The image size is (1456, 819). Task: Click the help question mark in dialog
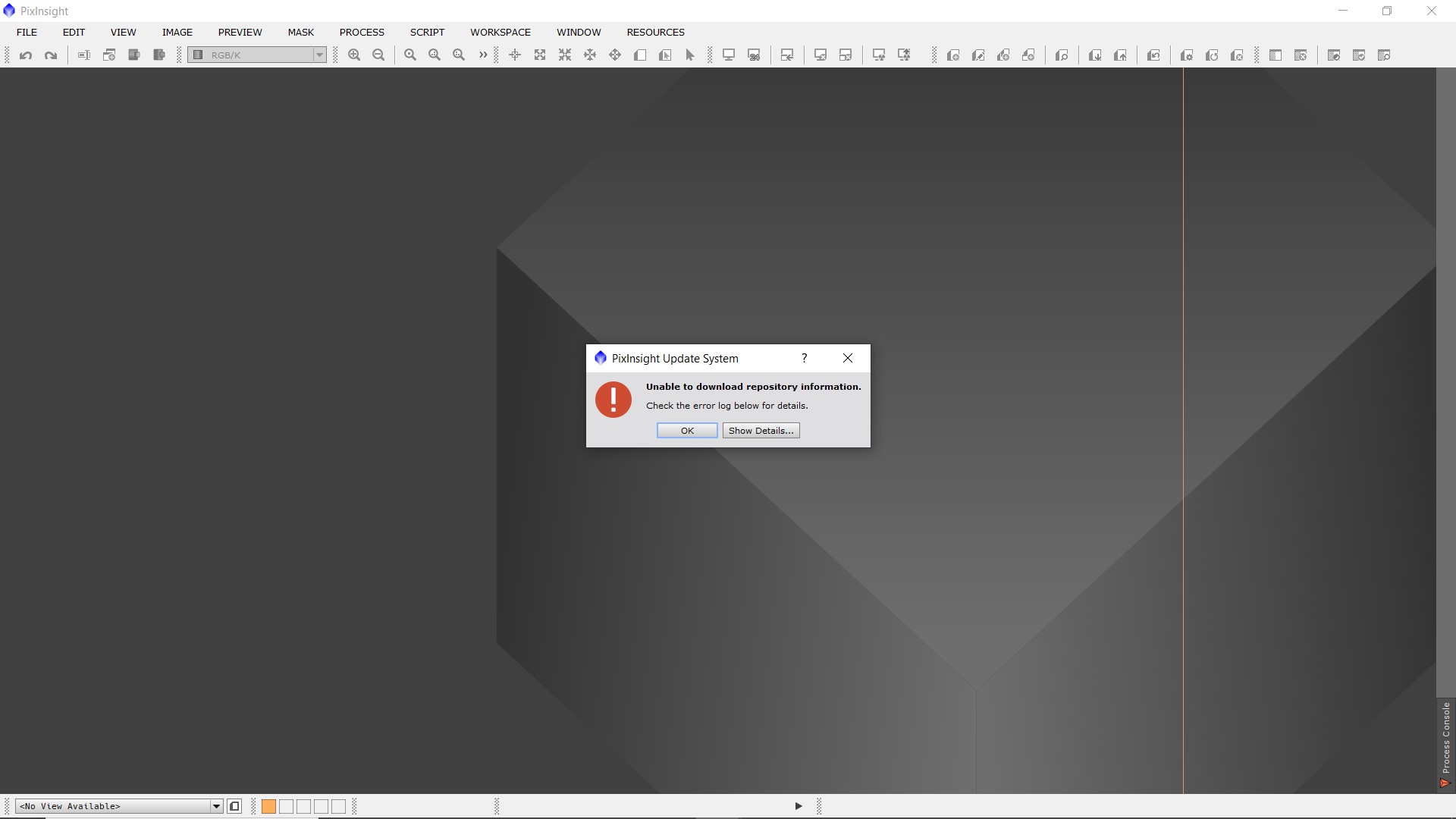pos(805,358)
